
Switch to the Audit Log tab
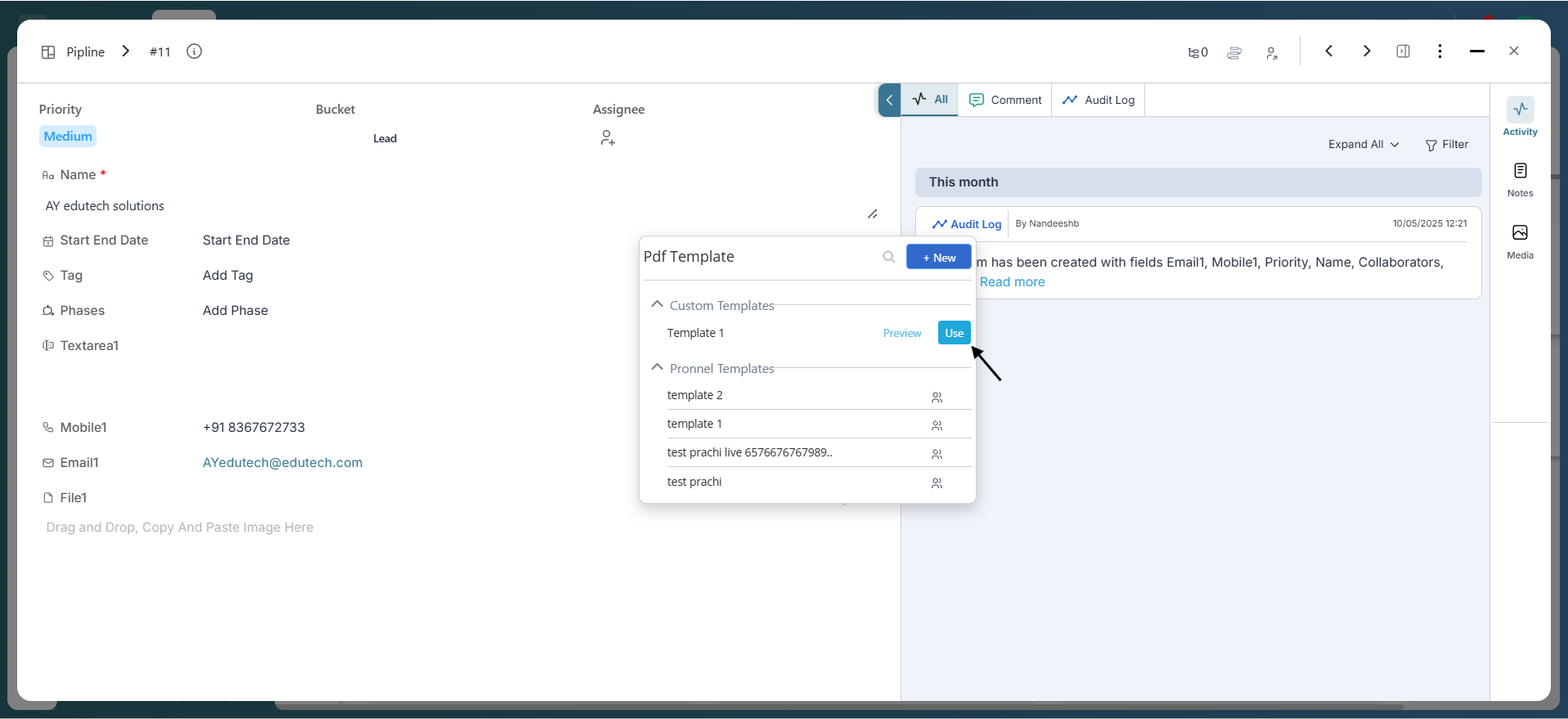pos(1098,100)
